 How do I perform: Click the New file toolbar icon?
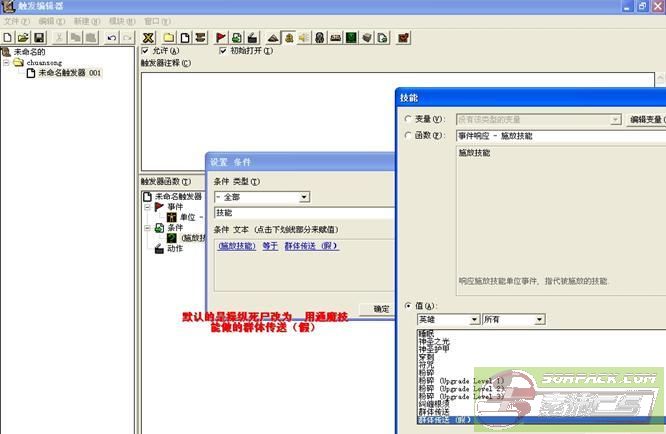coord(8,37)
